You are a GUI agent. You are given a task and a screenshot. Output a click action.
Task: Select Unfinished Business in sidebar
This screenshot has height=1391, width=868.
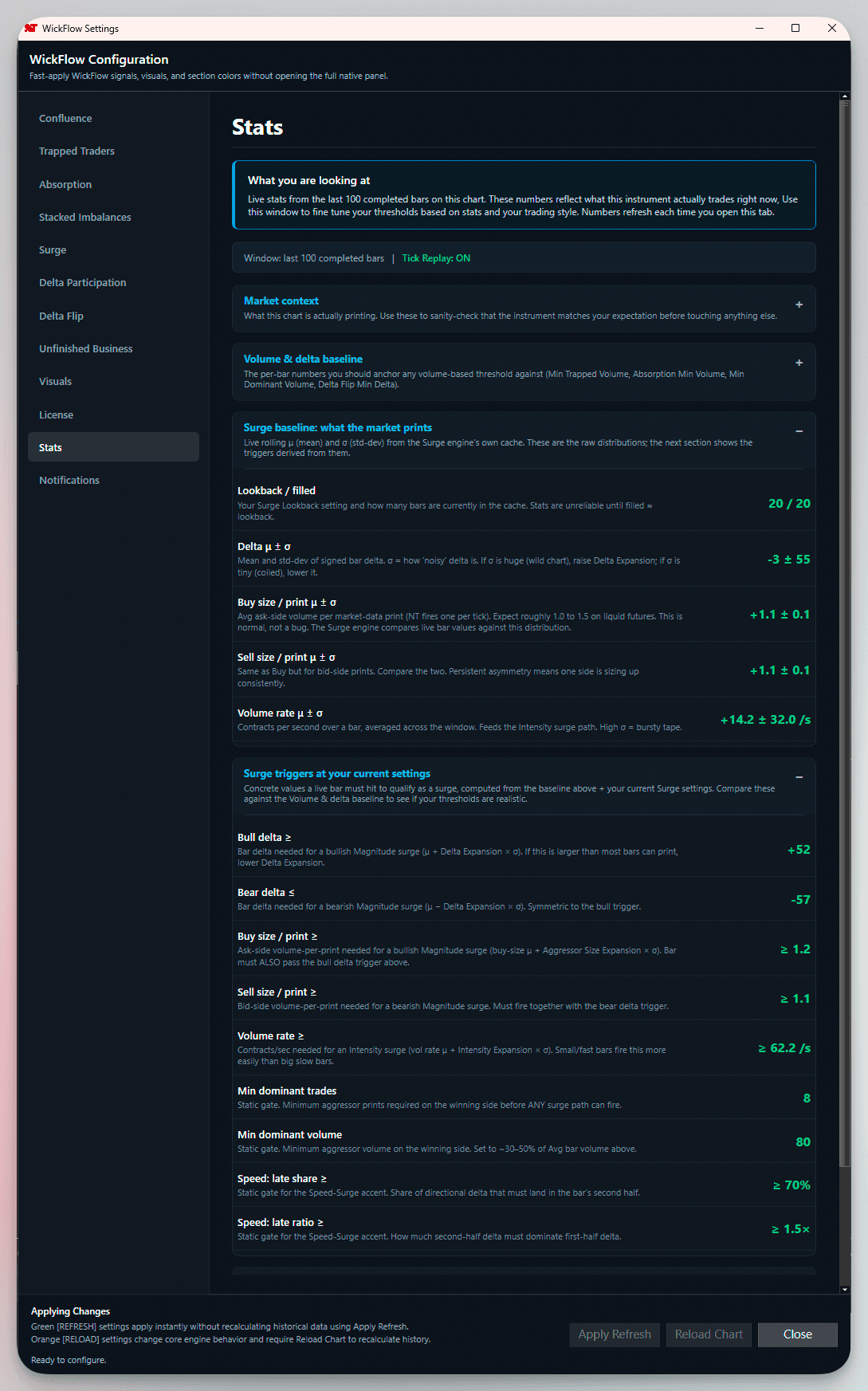pos(86,348)
